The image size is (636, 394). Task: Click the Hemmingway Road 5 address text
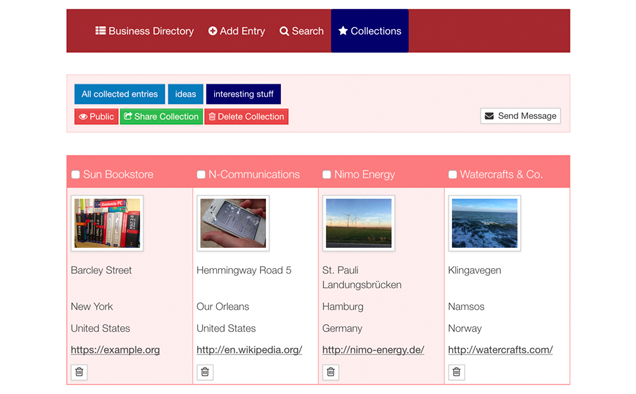(x=244, y=270)
